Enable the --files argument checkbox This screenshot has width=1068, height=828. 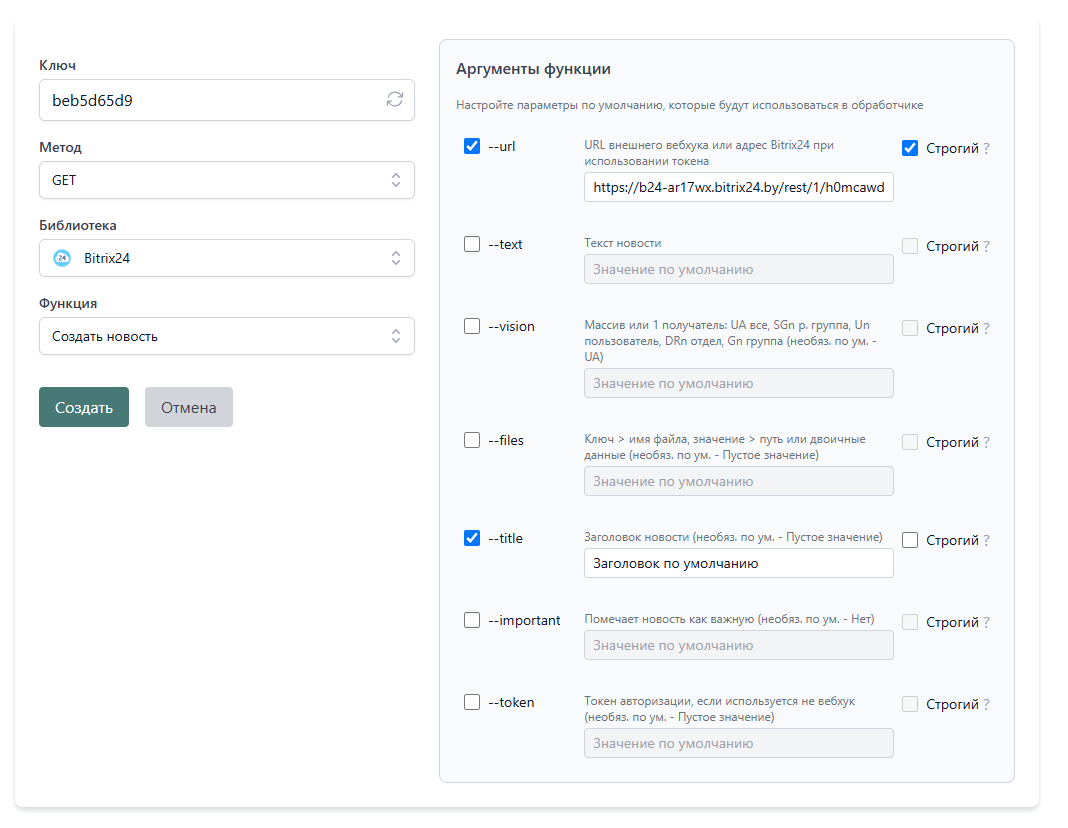(x=471, y=440)
